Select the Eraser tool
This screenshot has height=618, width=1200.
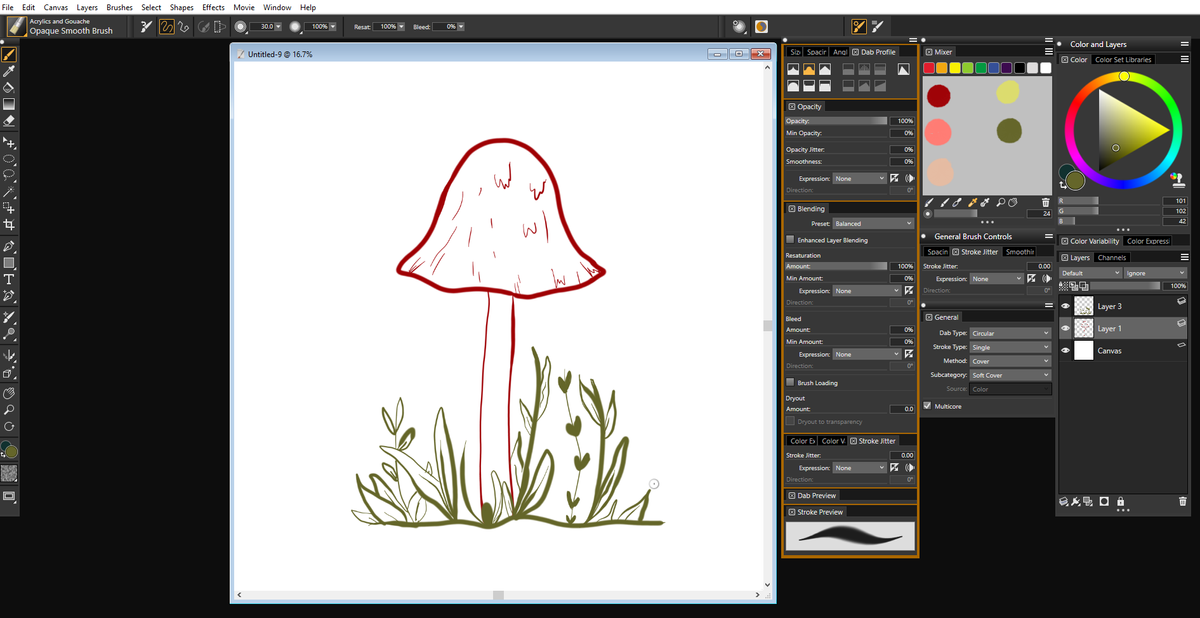[11, 118]
